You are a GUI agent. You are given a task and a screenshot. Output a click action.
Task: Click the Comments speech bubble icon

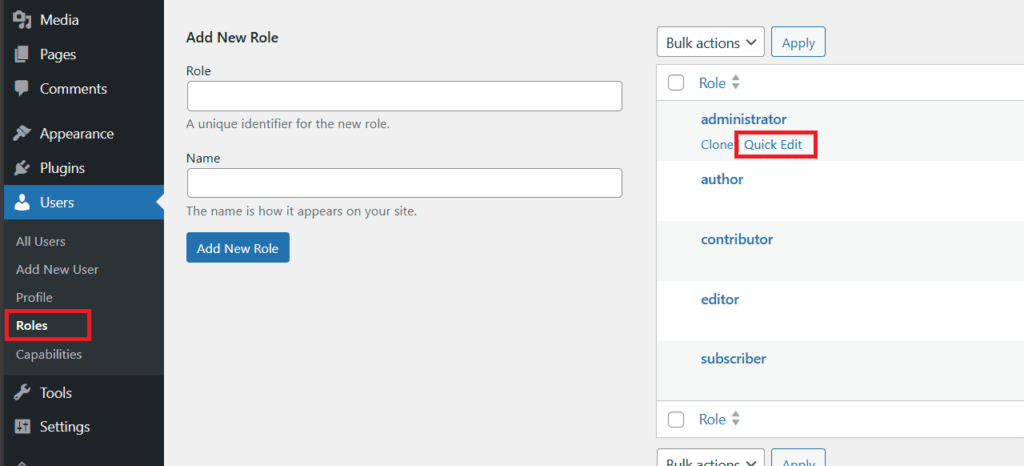[x=22, y=89]
